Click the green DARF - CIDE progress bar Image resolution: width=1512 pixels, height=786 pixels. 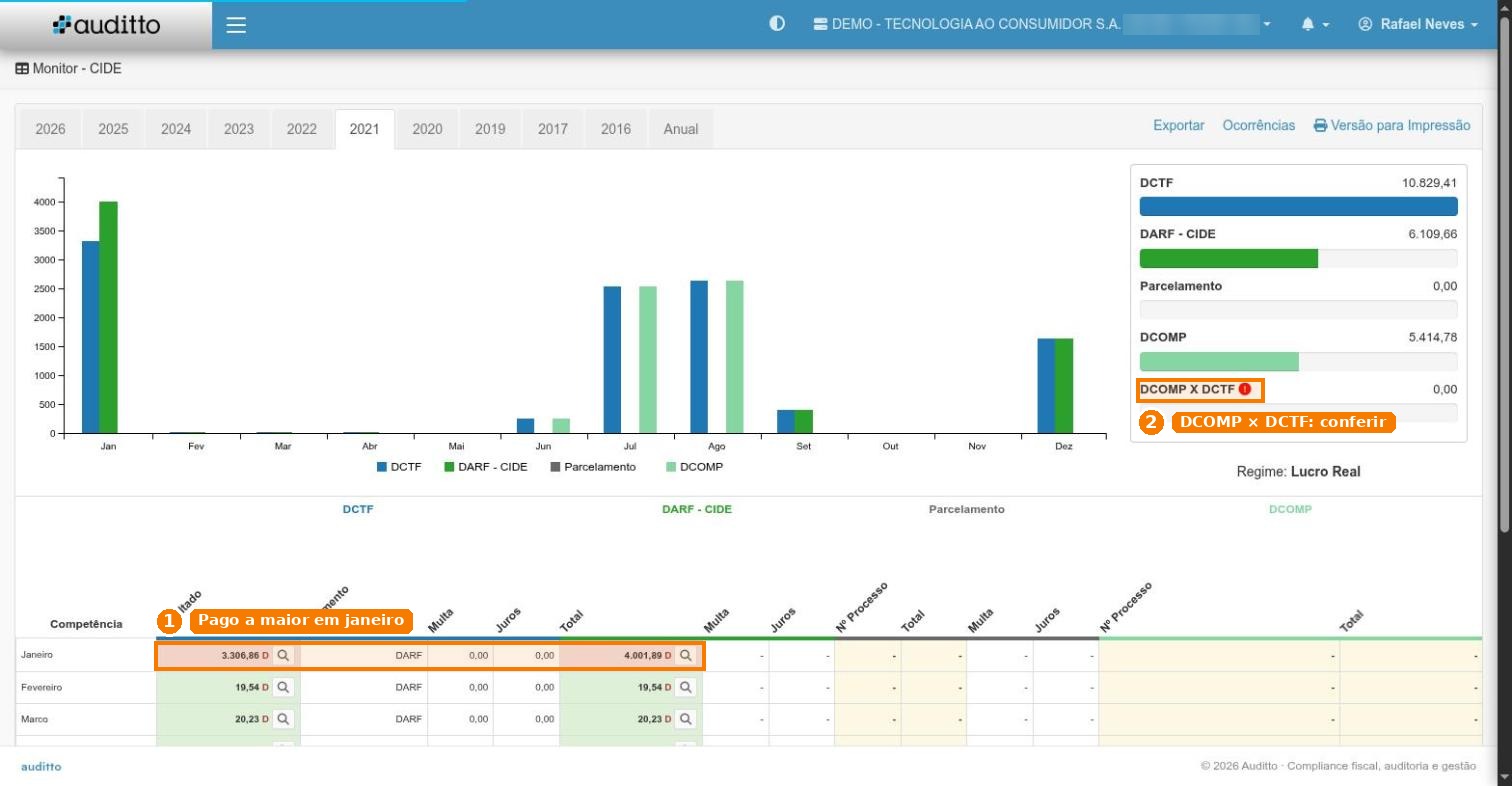(1229, 259)
